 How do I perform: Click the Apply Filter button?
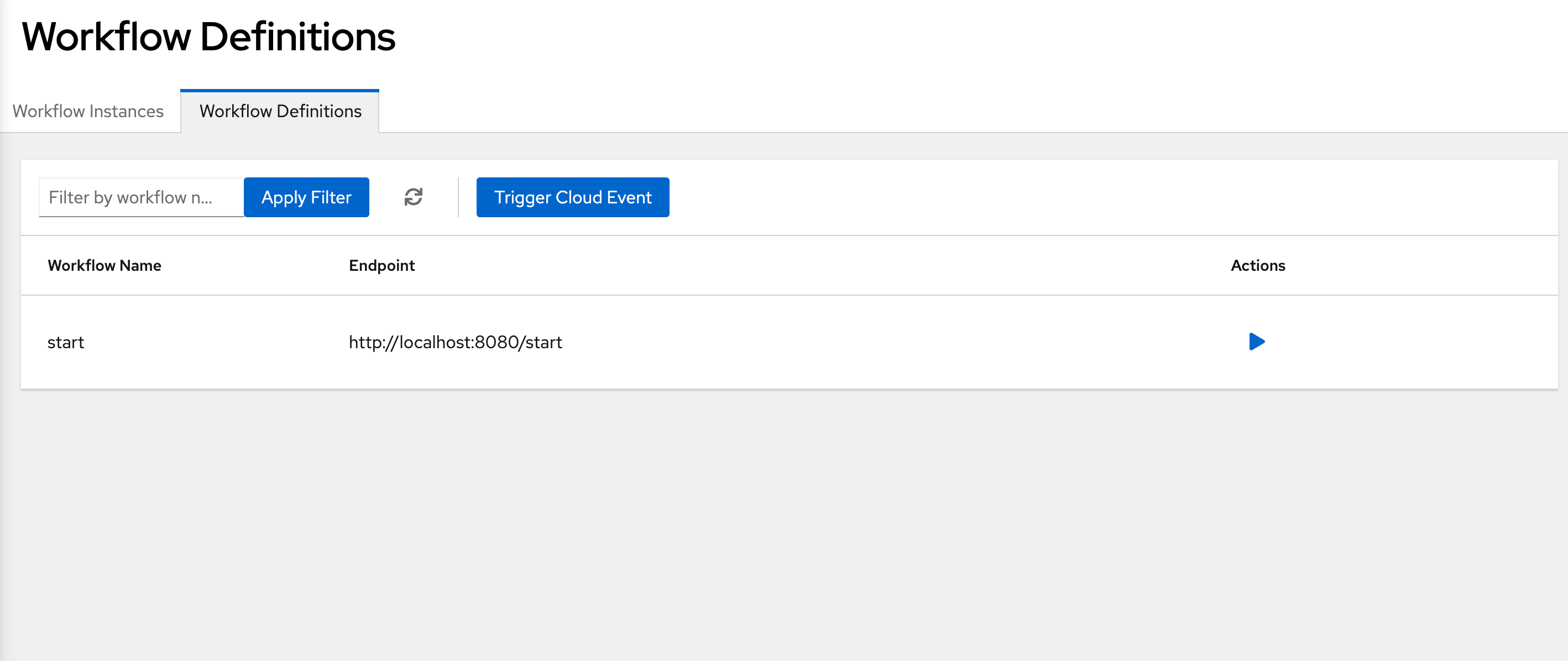pyautogui.click(x=306, y=197)
